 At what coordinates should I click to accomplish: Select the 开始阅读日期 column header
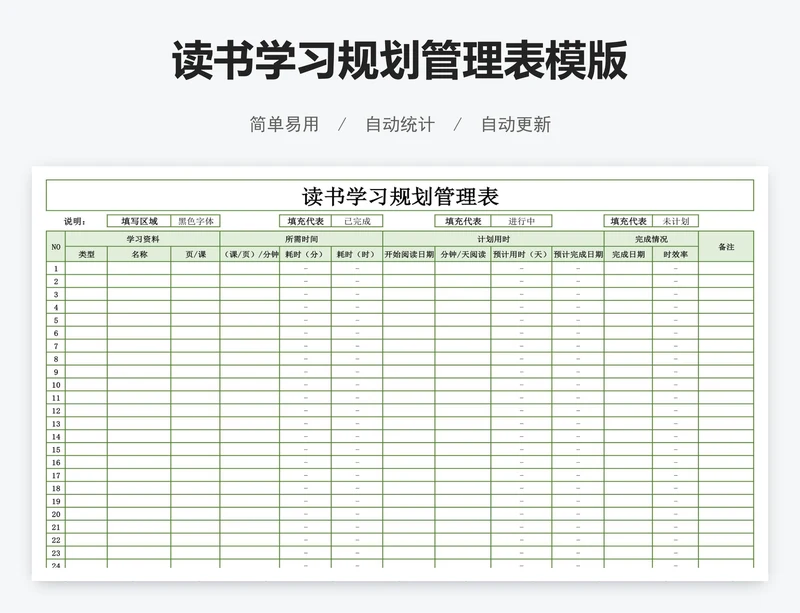pyautogui.click(x=409, y=254)
